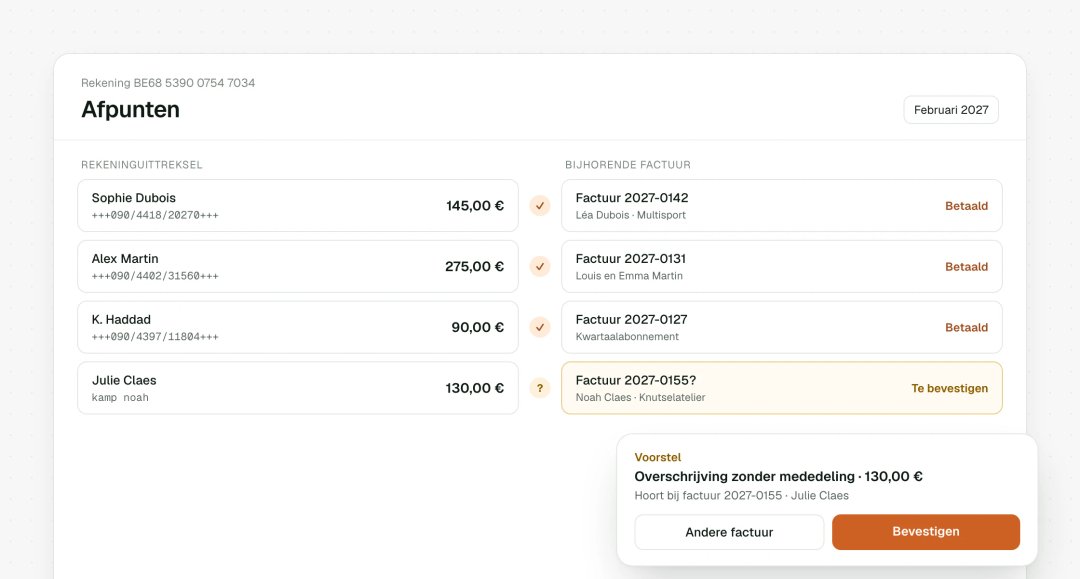Click the 'Afpunten' page heading
Viewport: 1080px width, 579px height.
[x=130, y=109]
